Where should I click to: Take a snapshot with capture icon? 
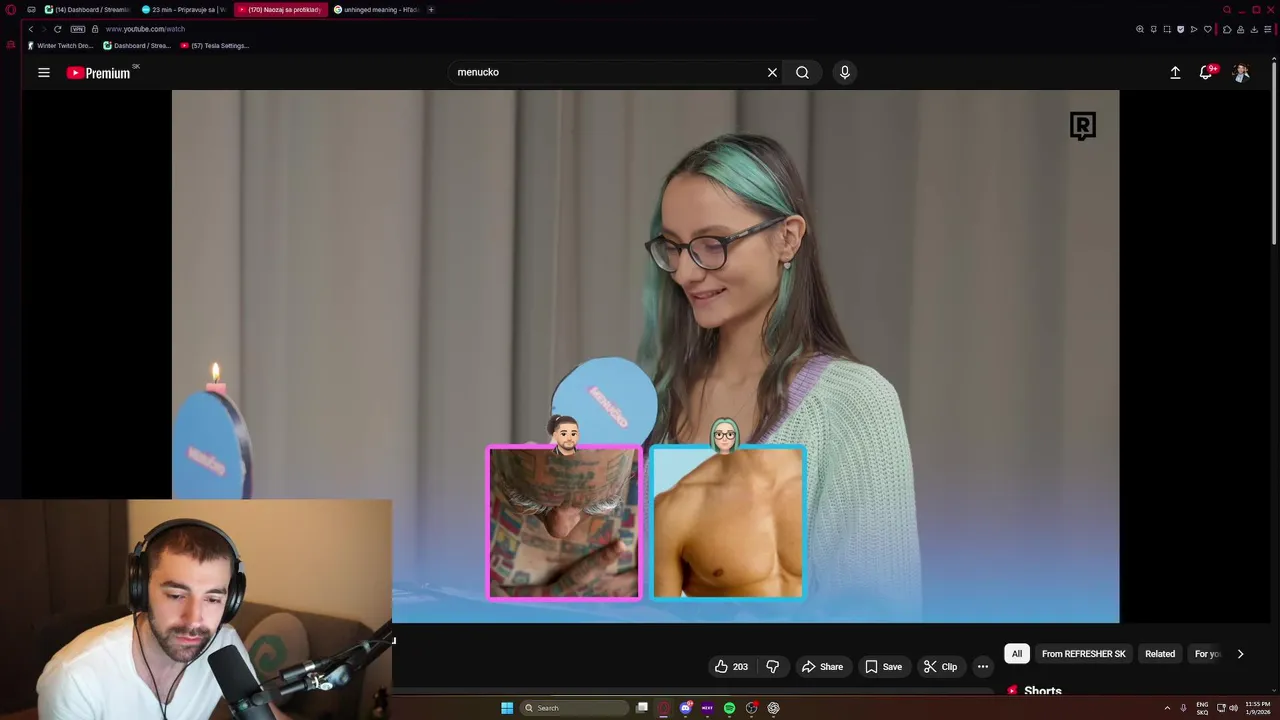[1167, 29]
